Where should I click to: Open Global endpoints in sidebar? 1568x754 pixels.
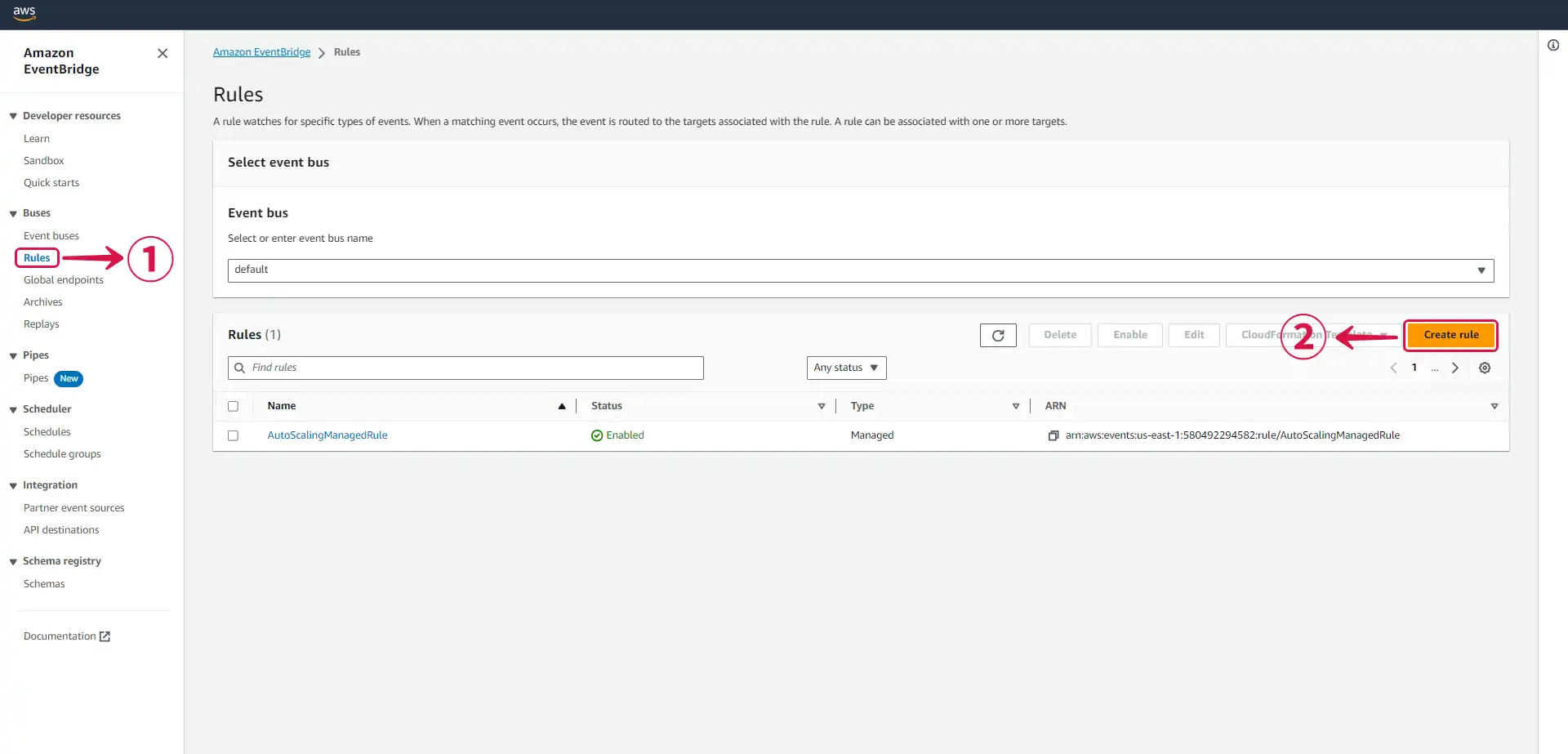[x=64, y=280]
